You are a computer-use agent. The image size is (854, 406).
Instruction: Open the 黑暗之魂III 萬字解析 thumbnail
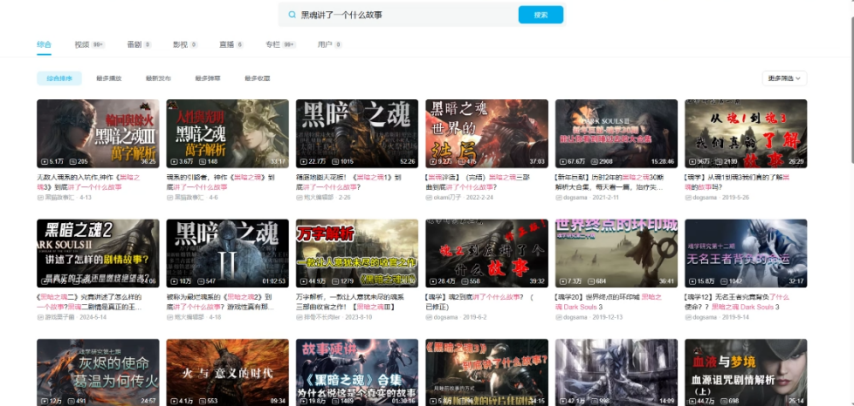tap(98, 134)
